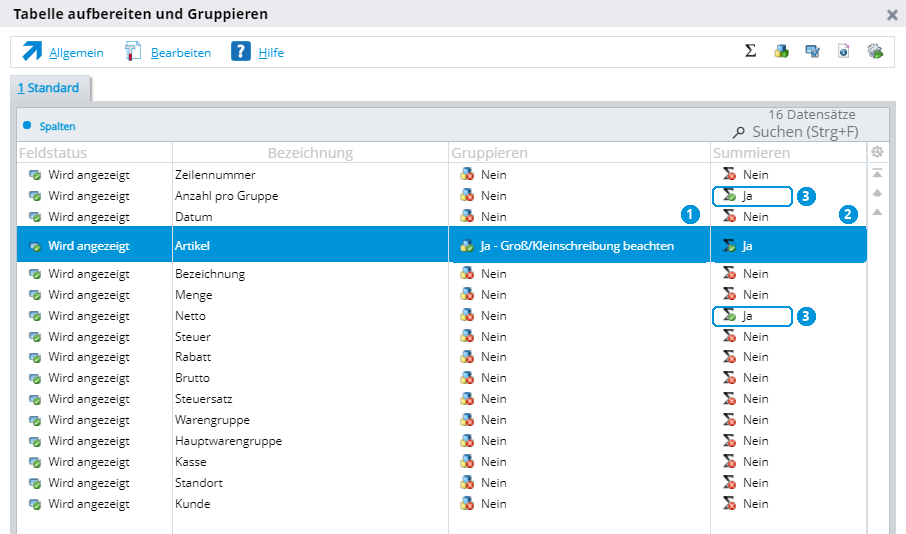This screenshot has height=534, width=906.
Task: Click 'Wird angezeigt' in the Bezeichnung row
Action: pyautogui.click(x=88, y=274)
